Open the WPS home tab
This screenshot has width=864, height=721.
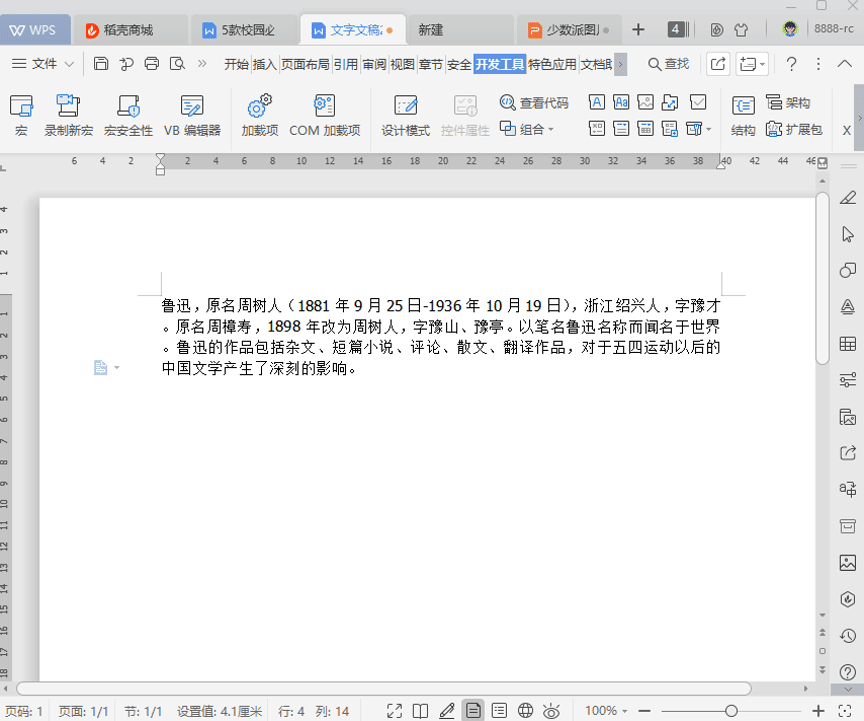[35, 30]
